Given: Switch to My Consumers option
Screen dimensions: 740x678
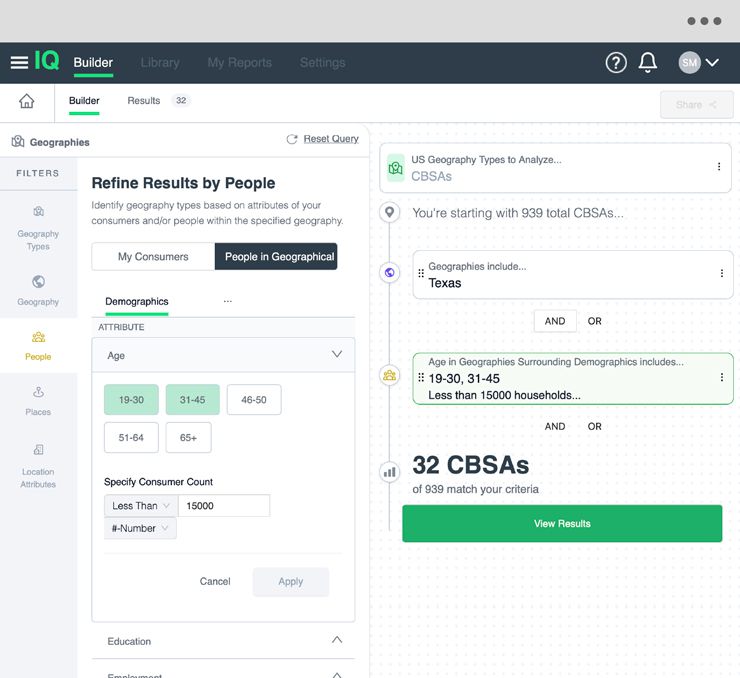Looking at the screenshot, I should (x=153, y=257).
